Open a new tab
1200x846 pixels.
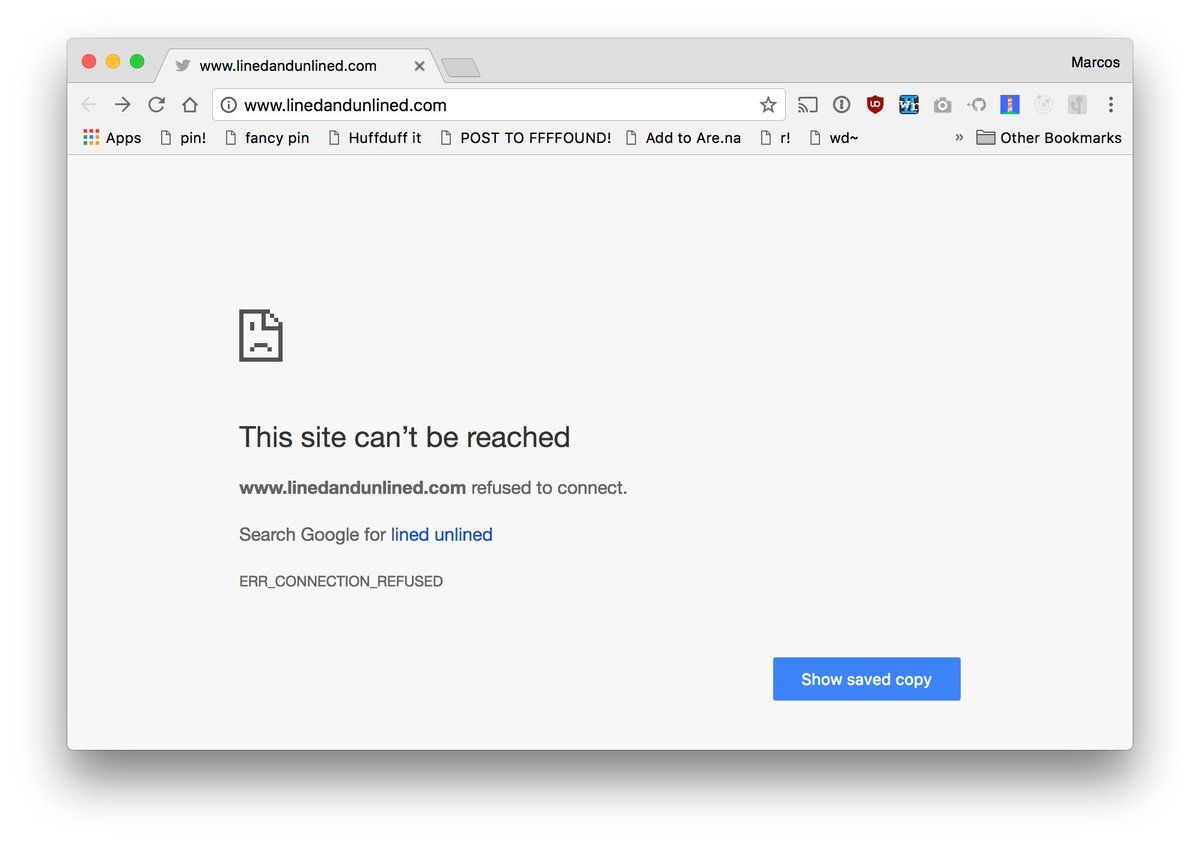pyautogui.click(x=461, y=67)
